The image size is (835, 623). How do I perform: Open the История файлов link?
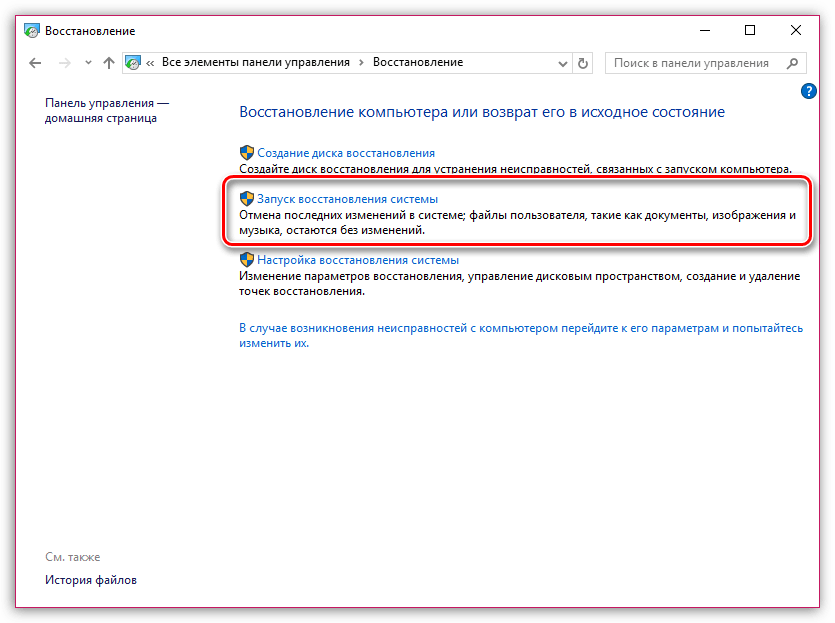pos(91,580)
